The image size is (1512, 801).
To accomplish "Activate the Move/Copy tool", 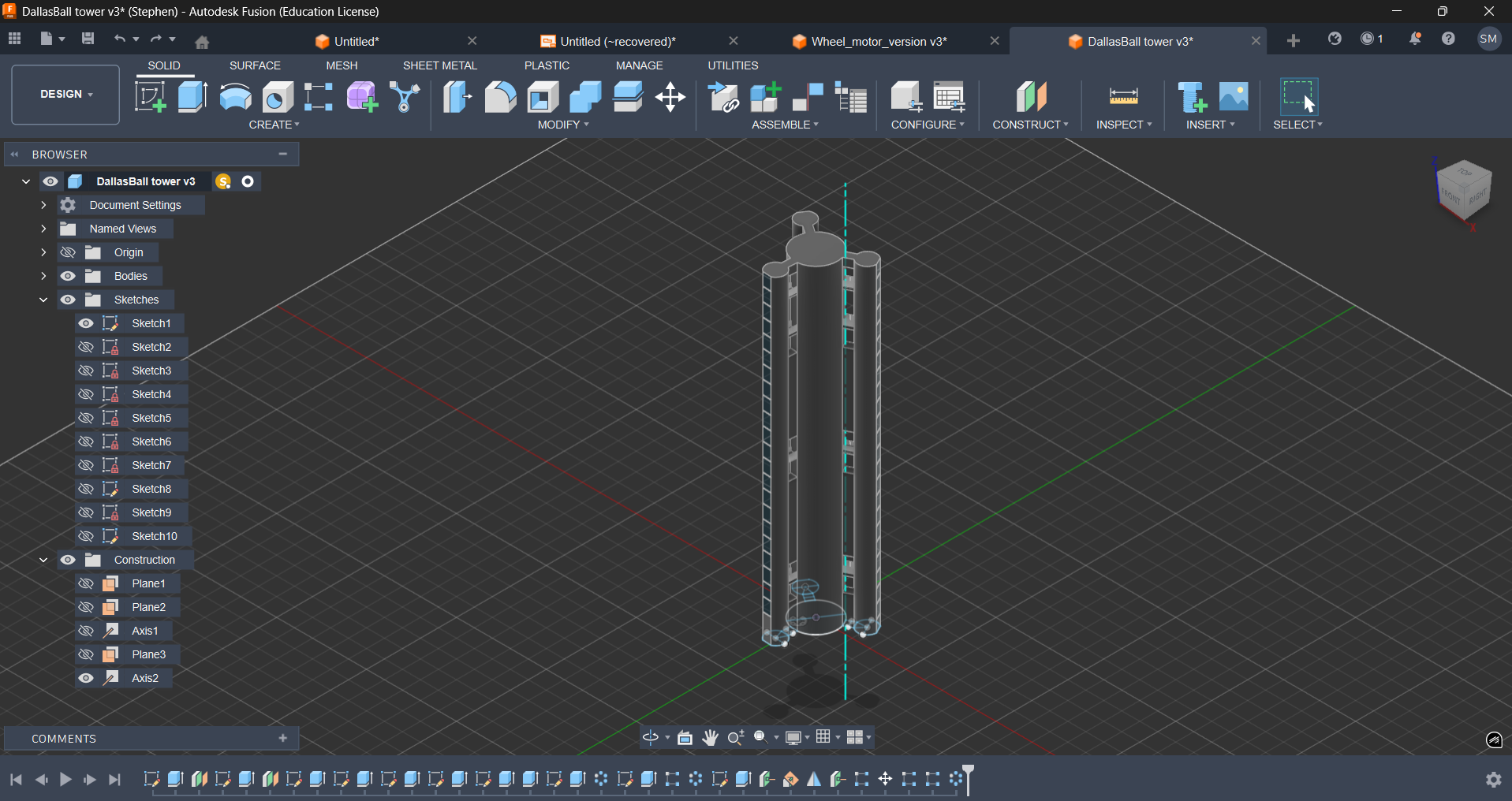I will [670, 97].
